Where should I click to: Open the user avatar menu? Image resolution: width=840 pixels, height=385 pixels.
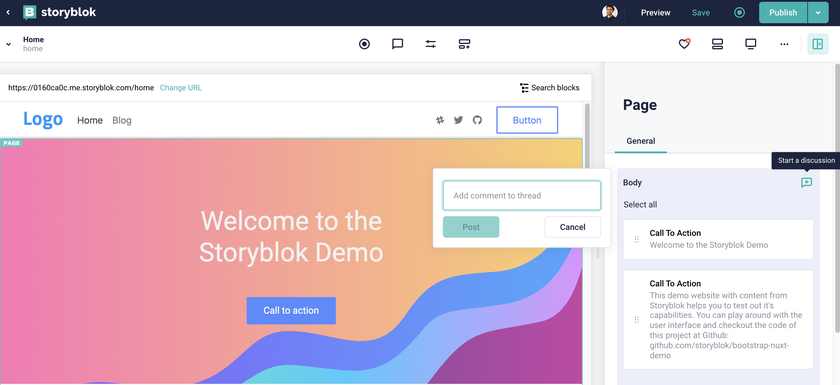tap(609, 12)
